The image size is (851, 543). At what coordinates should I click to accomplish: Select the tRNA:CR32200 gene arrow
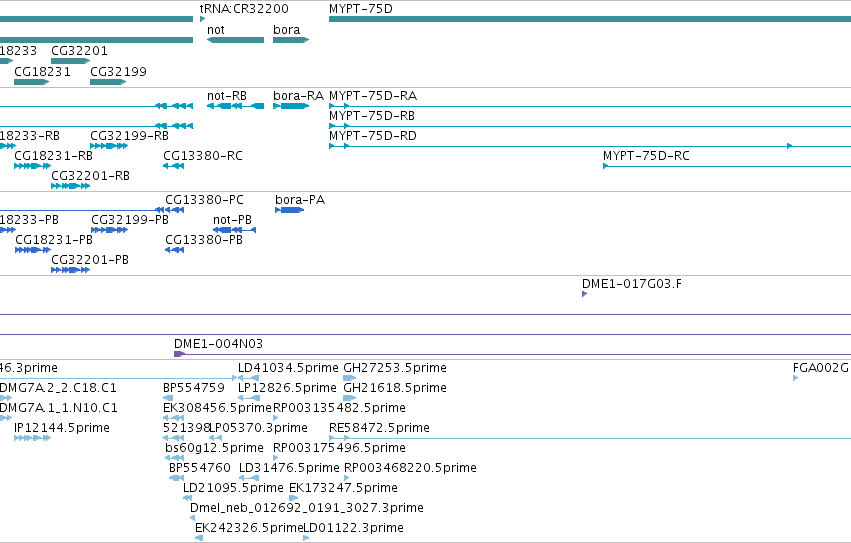point(202,19)
